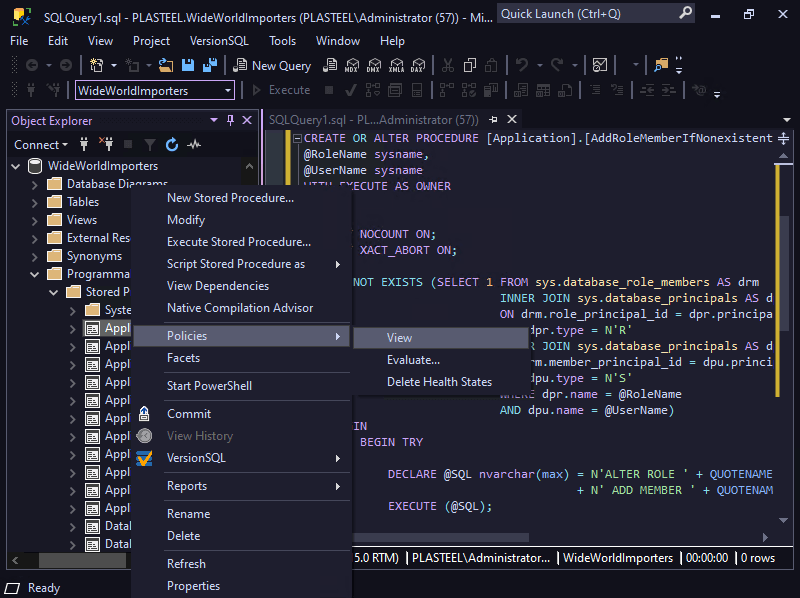Image resolution: width=800 pixels, height=598 pixels.
Task: Click the Cut scissors icon
Action: click(447, 65)
